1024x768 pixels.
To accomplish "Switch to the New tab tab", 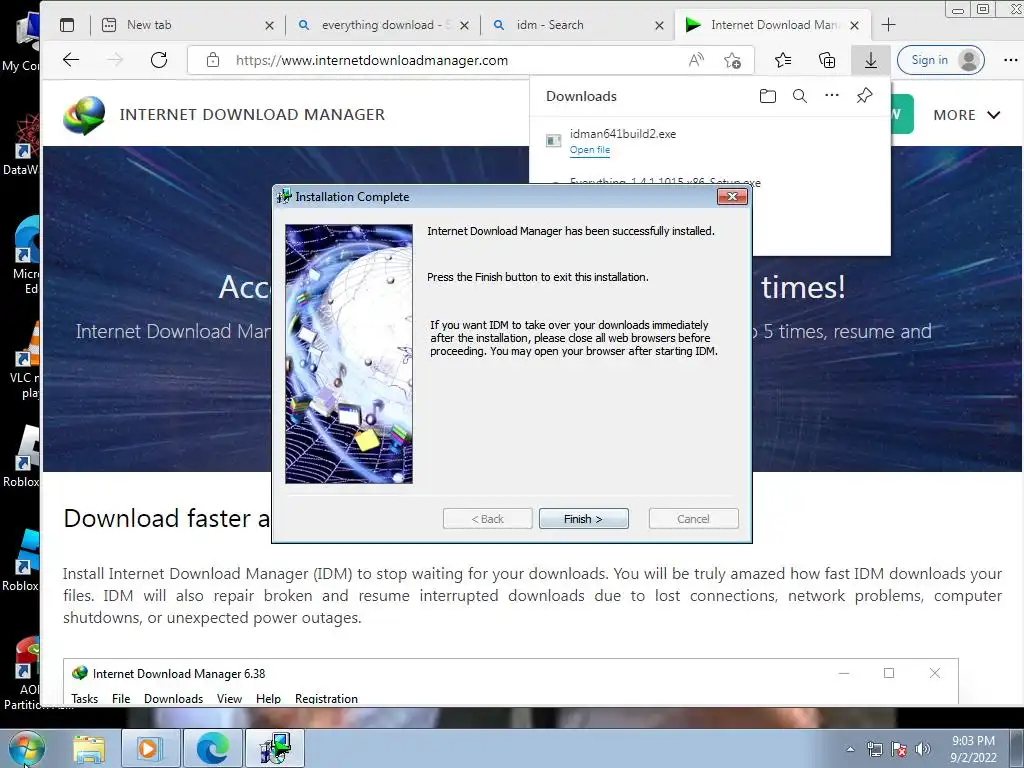I will click(181, 25).
